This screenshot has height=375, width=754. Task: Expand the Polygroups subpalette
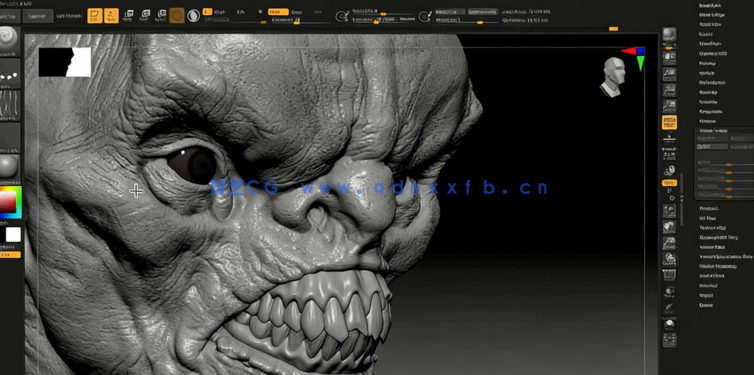coord(711,111)
